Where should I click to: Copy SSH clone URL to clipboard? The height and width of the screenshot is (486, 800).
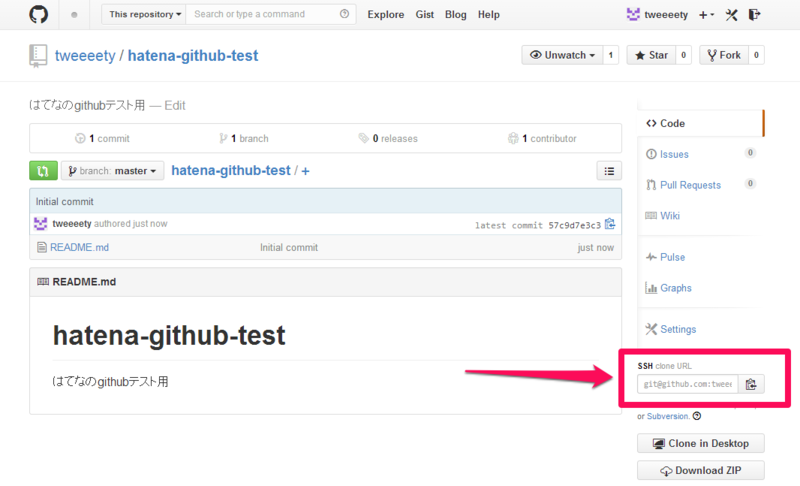click(751, 384)
